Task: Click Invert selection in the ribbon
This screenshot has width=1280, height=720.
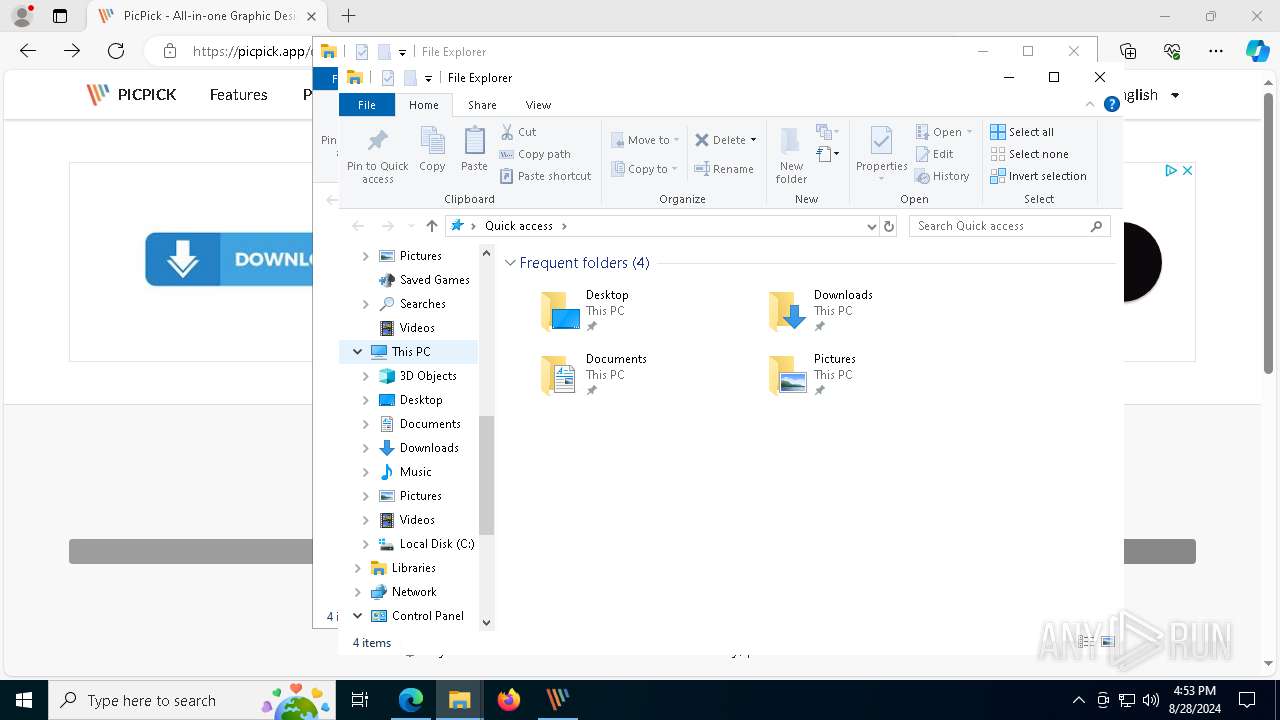Action: click(x=1038, y=176)
